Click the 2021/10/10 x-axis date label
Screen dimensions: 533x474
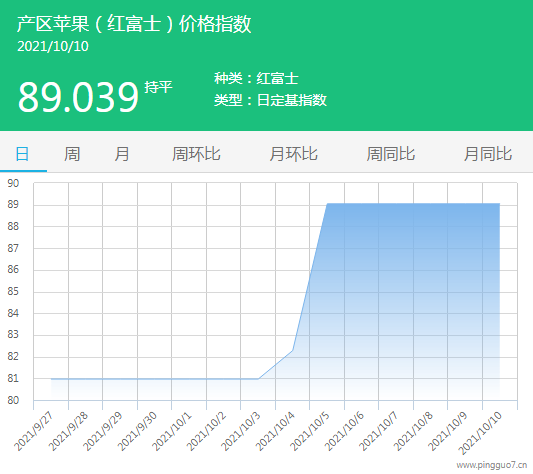pyautogui.click(x=480, y=433)
